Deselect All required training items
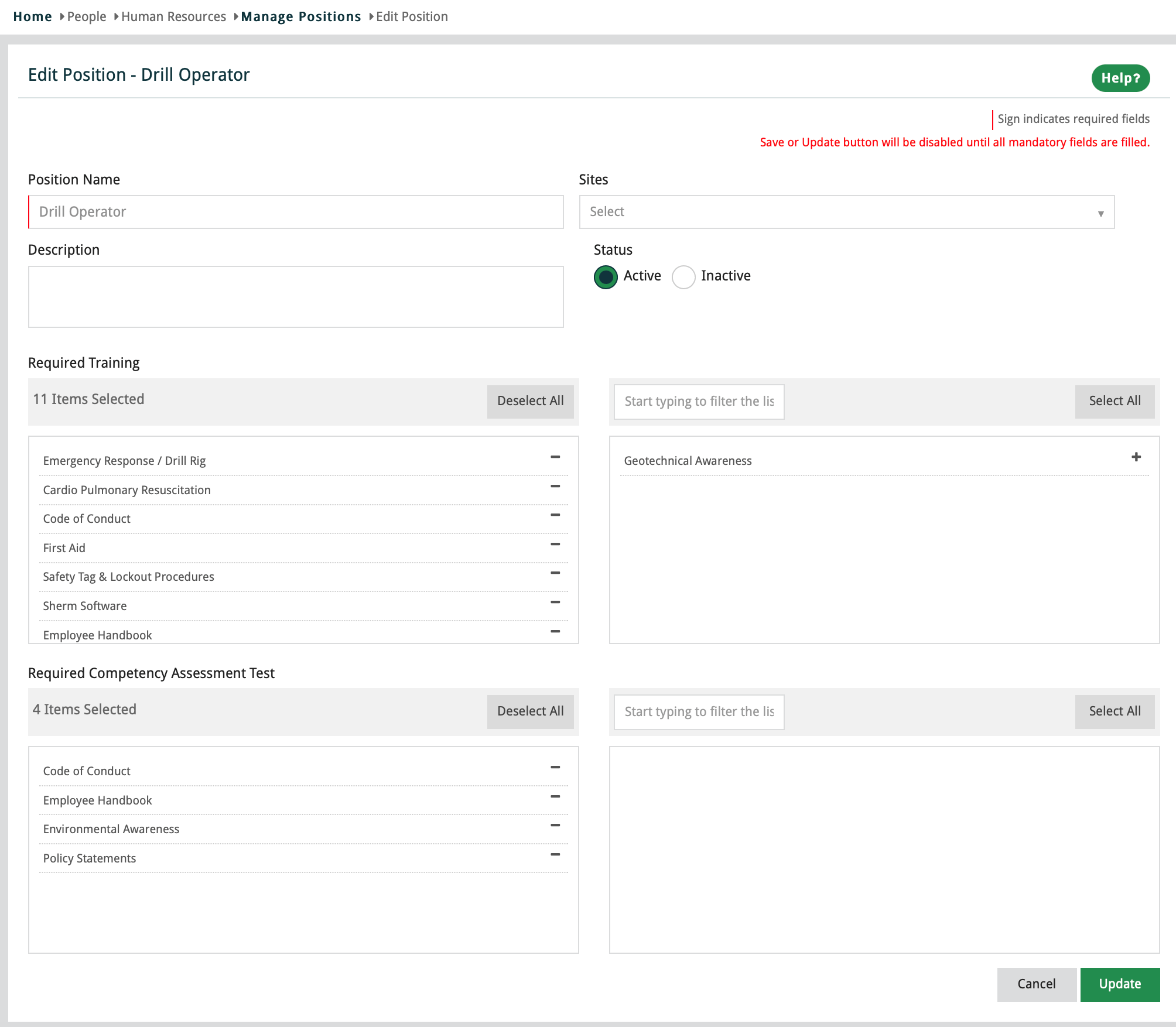This screenshot has width=1176, height=1027. pos(530,401)
